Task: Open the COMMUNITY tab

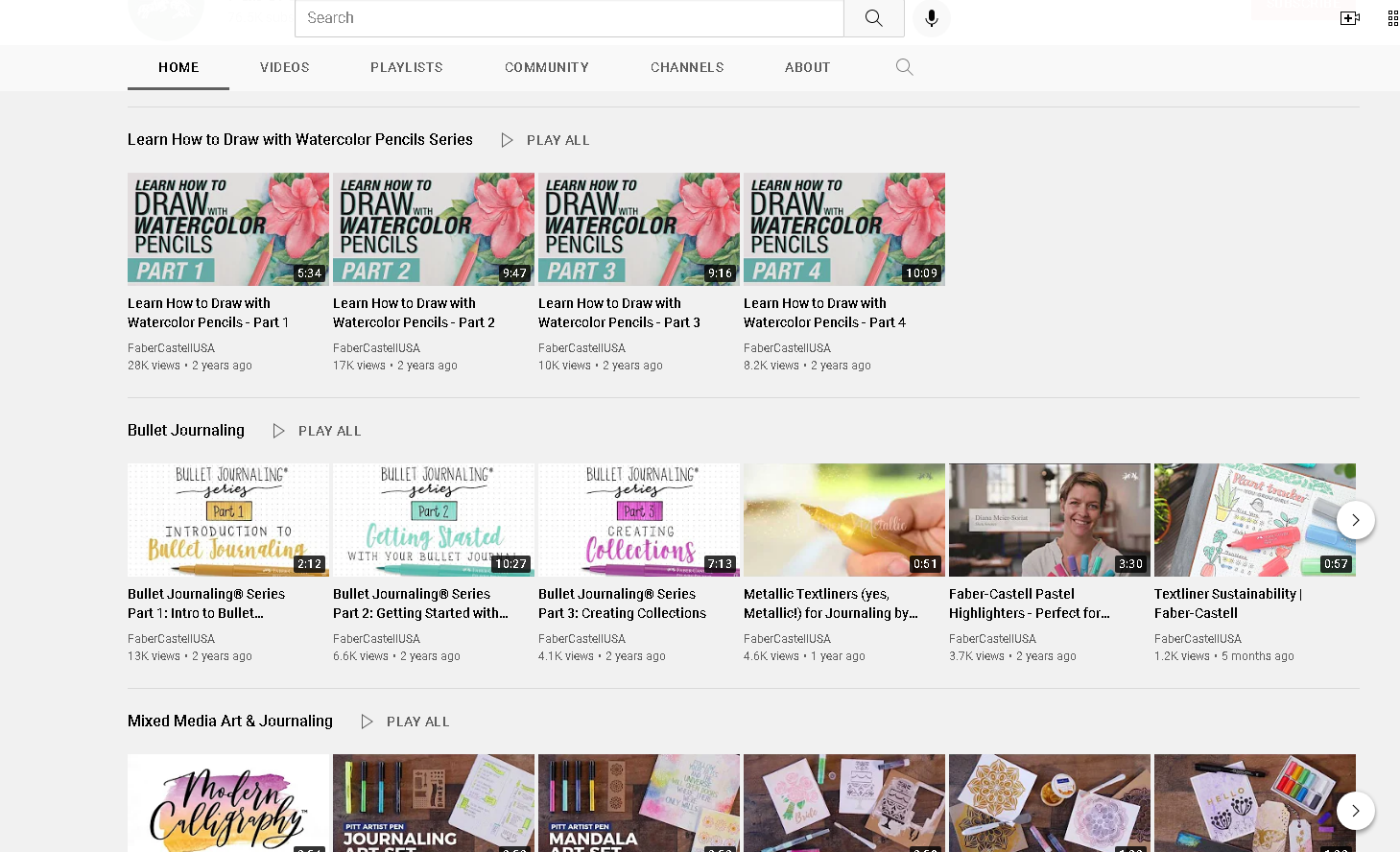Action: point(547,67)
